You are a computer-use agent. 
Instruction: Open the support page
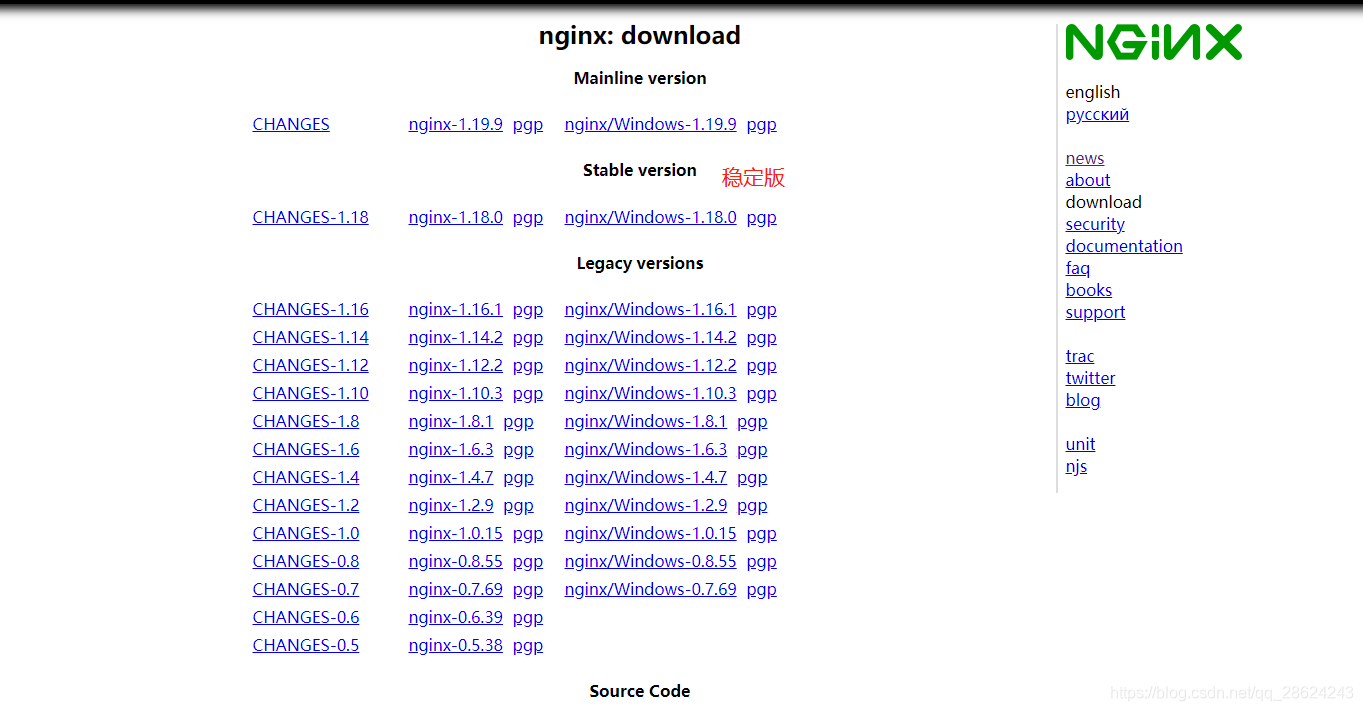(1095, 312)
